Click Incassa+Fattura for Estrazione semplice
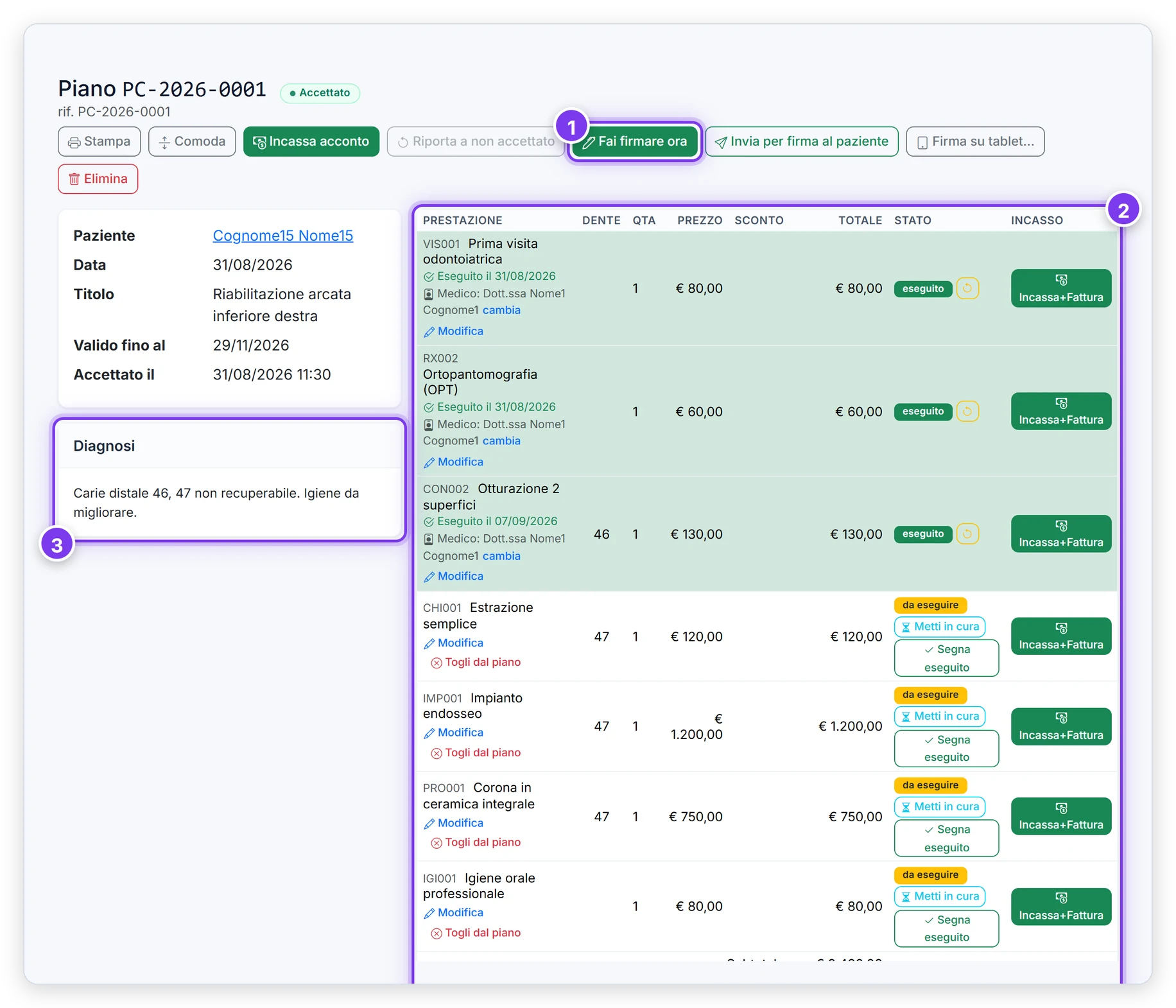The width and height of the screenshot is (1176, 1008). click(x=1061, y=636)
